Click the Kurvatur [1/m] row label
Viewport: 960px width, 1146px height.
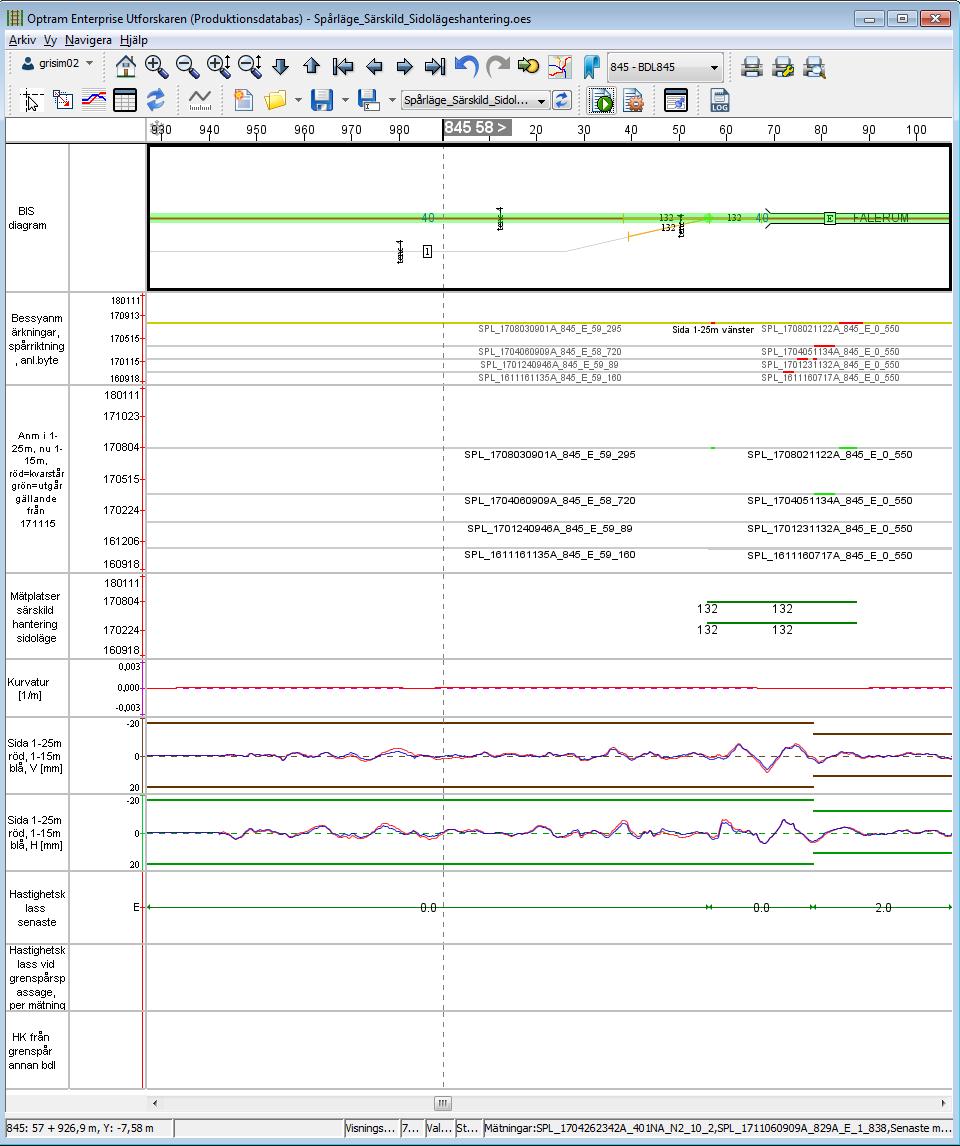point(29,688)
